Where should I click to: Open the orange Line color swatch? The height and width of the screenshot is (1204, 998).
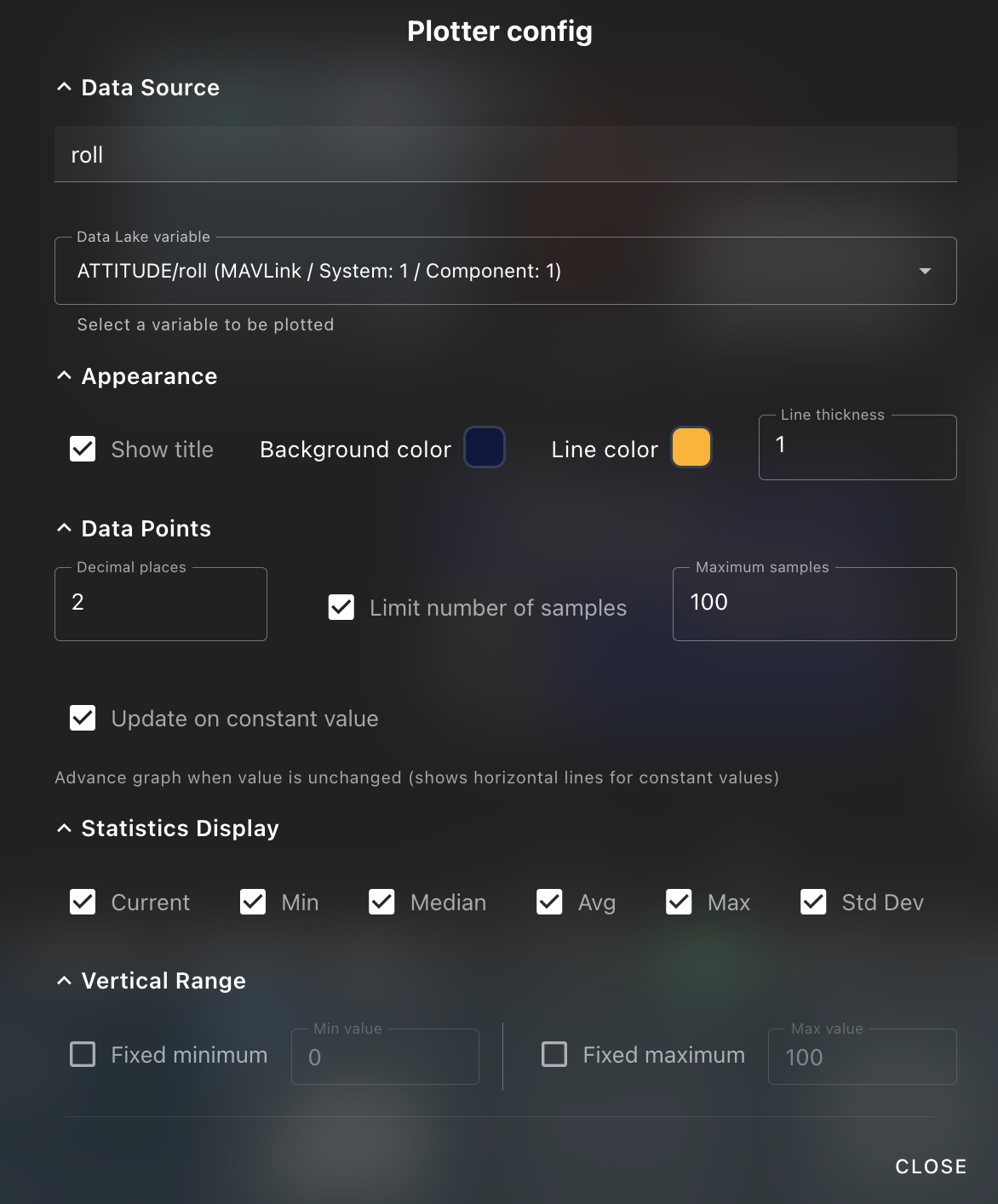coord(691,448)
